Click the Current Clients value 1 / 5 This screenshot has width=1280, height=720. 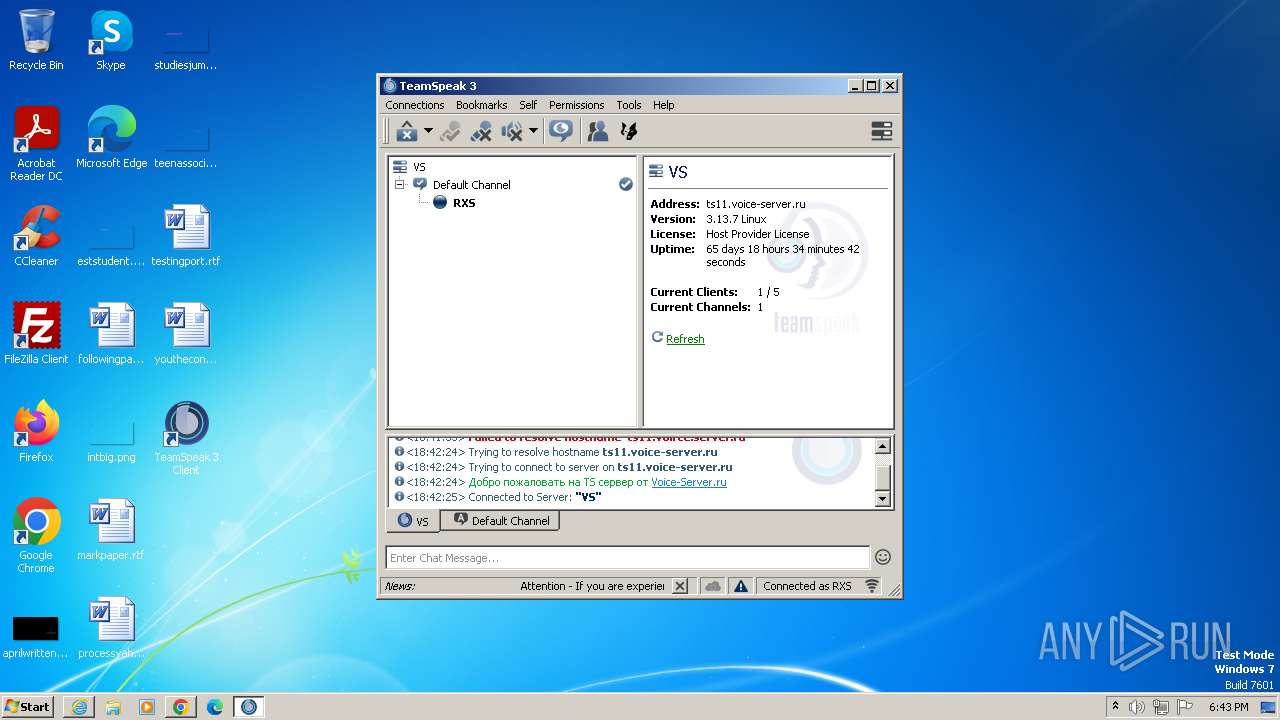[x=768, y=292]
